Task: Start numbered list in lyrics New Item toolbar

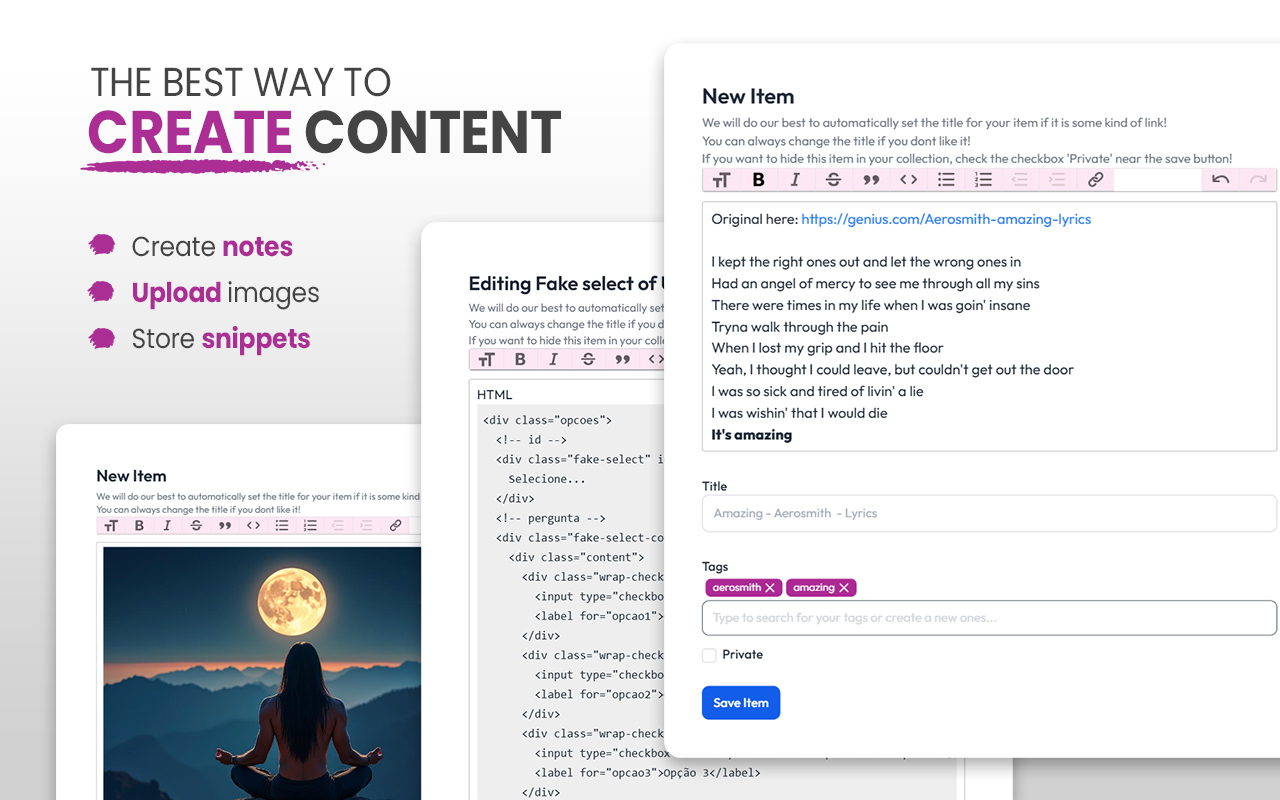Action: tap(983, 180)
